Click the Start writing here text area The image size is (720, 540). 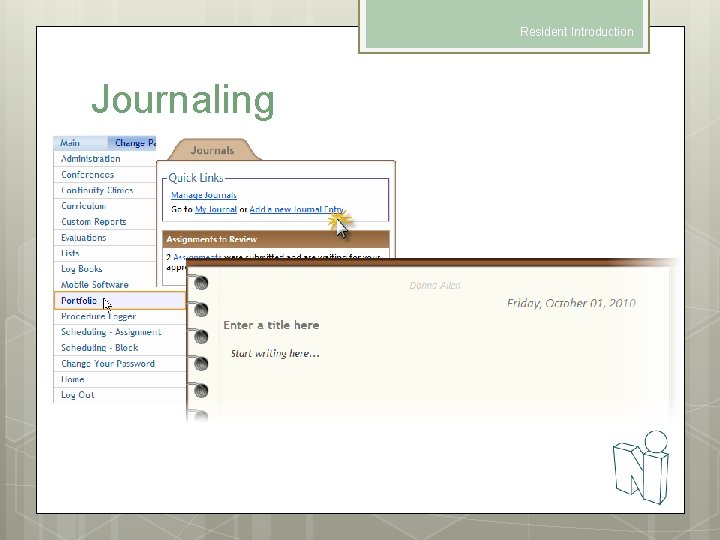(x=275, y=353)
